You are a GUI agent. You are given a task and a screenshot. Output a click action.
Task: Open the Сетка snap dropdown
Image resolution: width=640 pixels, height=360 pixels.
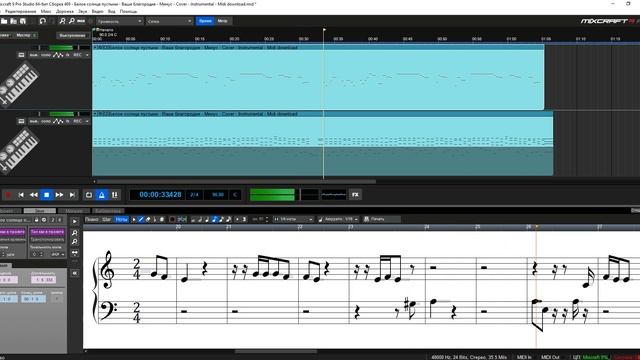[169, 21]
